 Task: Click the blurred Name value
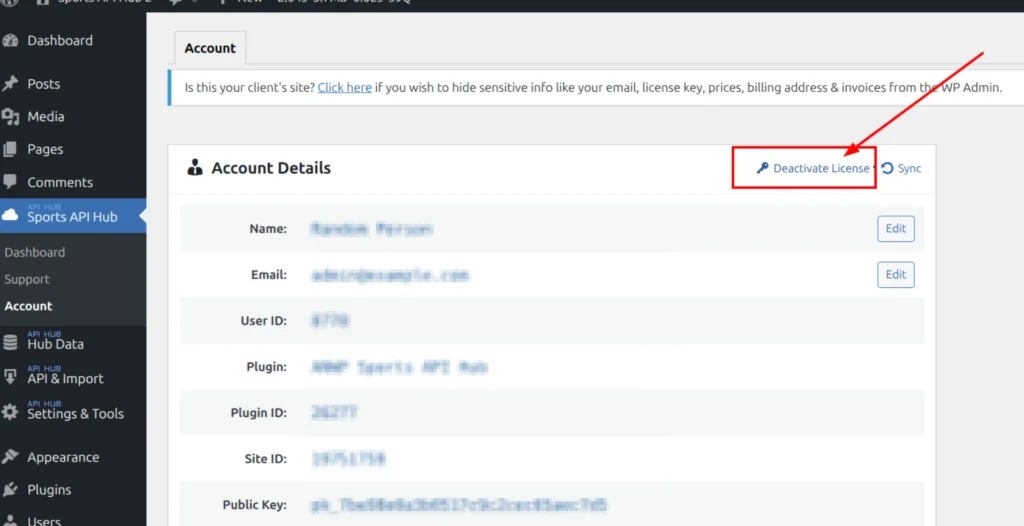[x=371, y=229]
